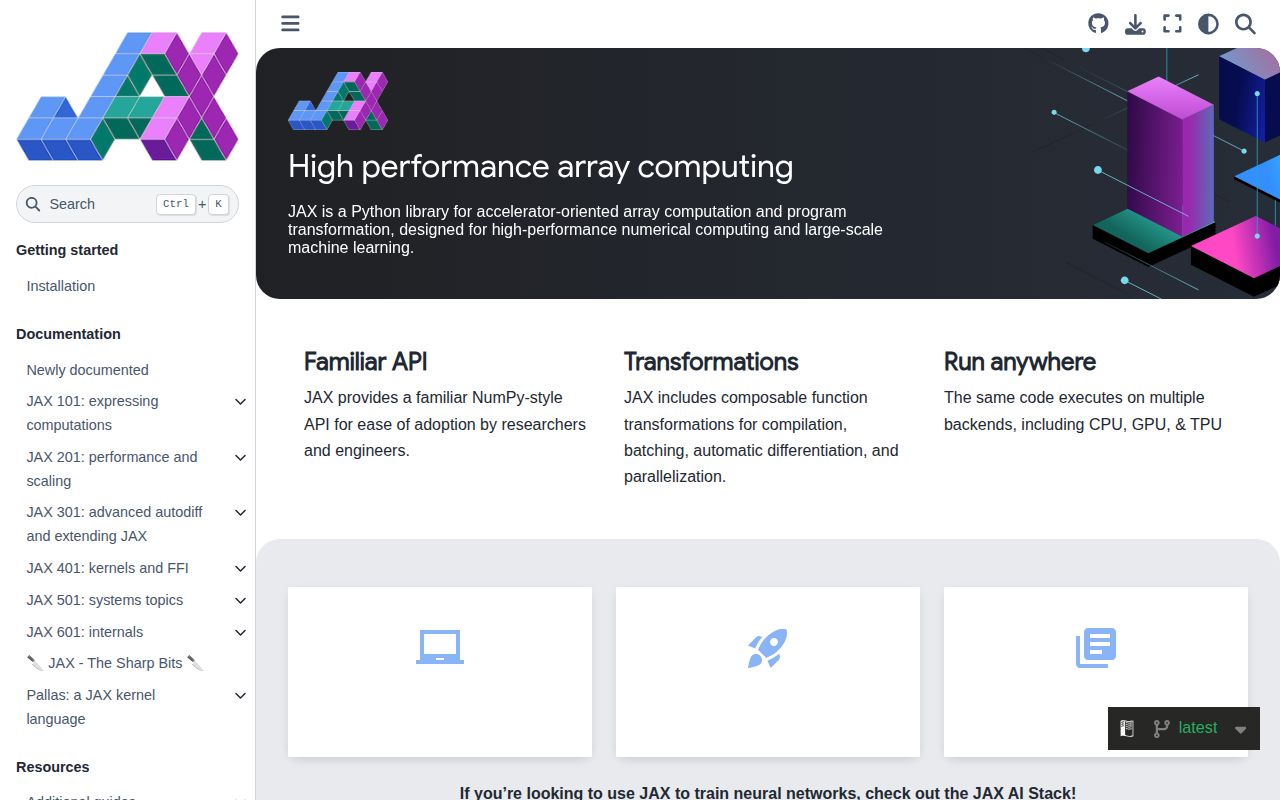1280x800 pixels.
Task: Expand JAX 301: advanced autodiff section
Action: tap(240, 512)
